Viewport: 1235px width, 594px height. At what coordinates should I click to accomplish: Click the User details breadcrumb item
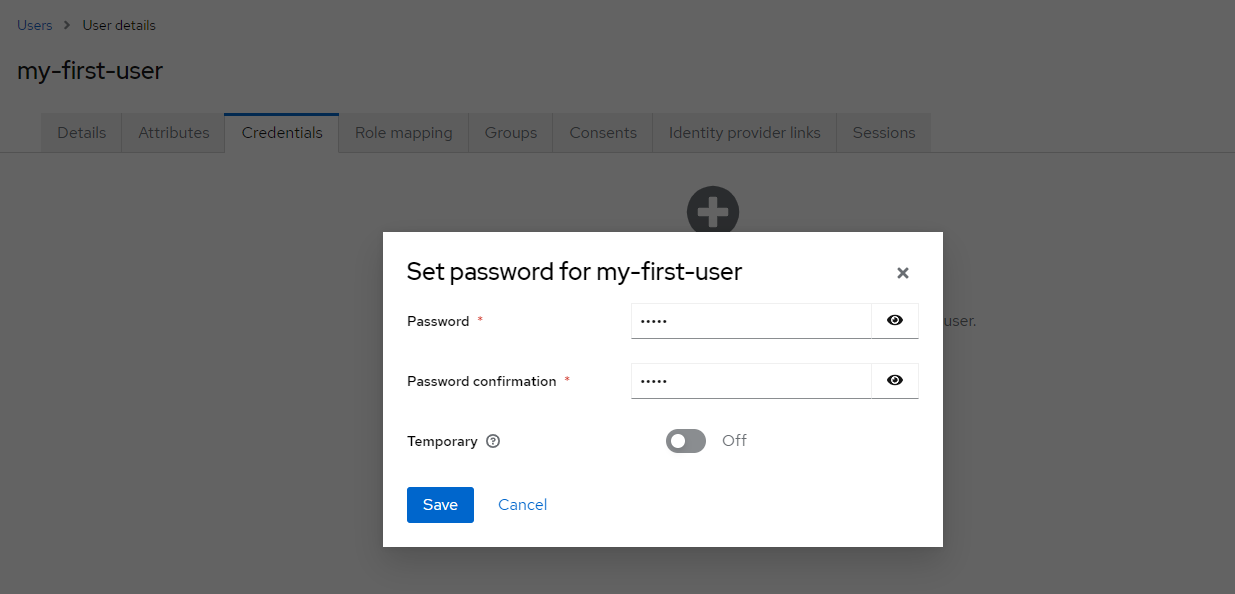coord(119,25)
